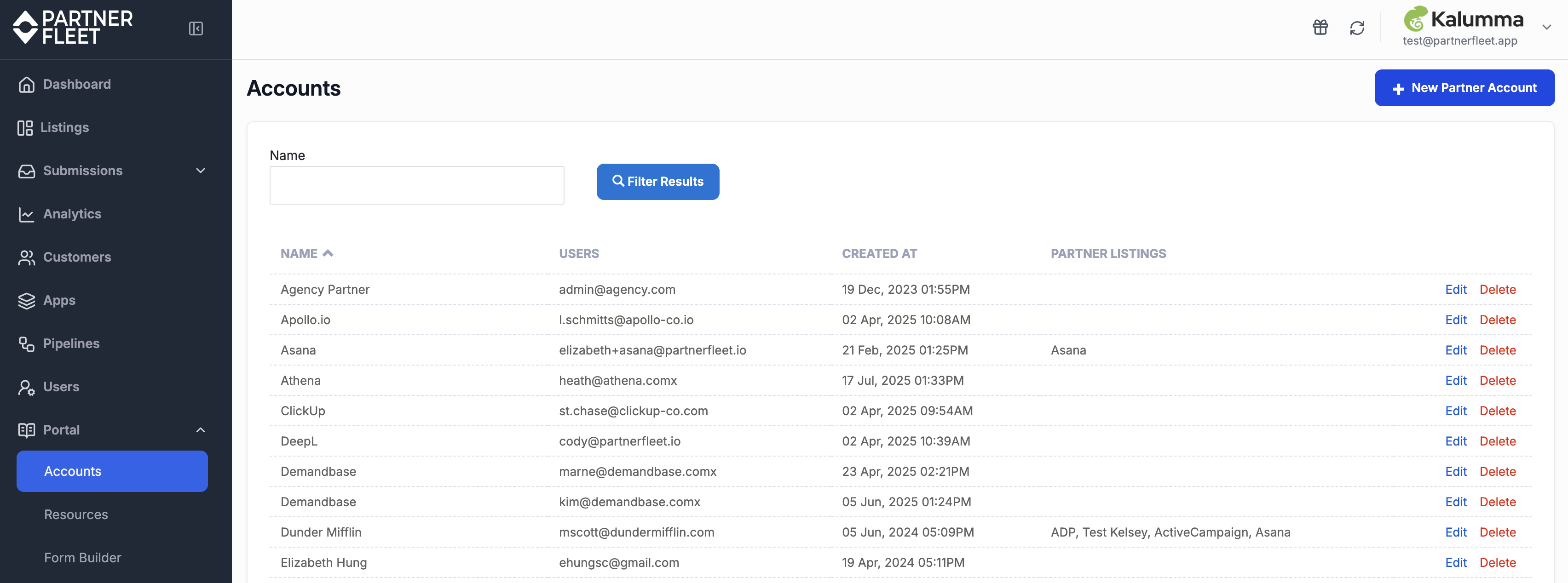Click the Submissions inbox icon
This screenshot has height=583, width=1568.
pos(26,171)
